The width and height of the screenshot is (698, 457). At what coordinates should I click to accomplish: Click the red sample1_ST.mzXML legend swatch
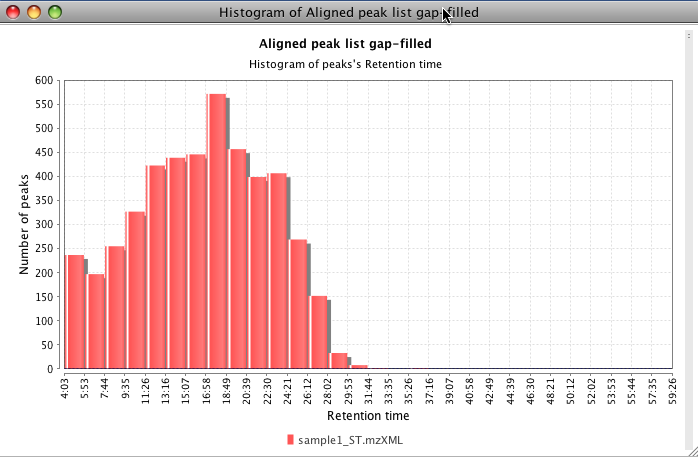point(290,440)
